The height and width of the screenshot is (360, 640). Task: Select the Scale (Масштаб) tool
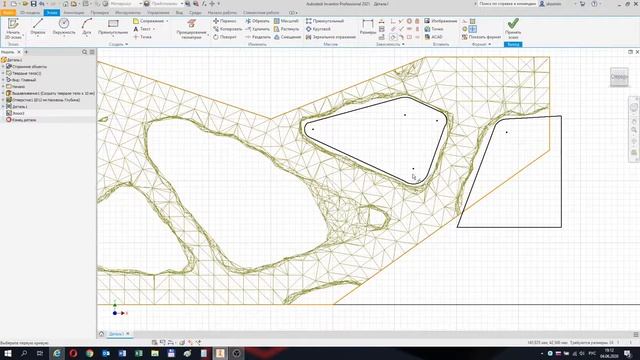point(286,21)
